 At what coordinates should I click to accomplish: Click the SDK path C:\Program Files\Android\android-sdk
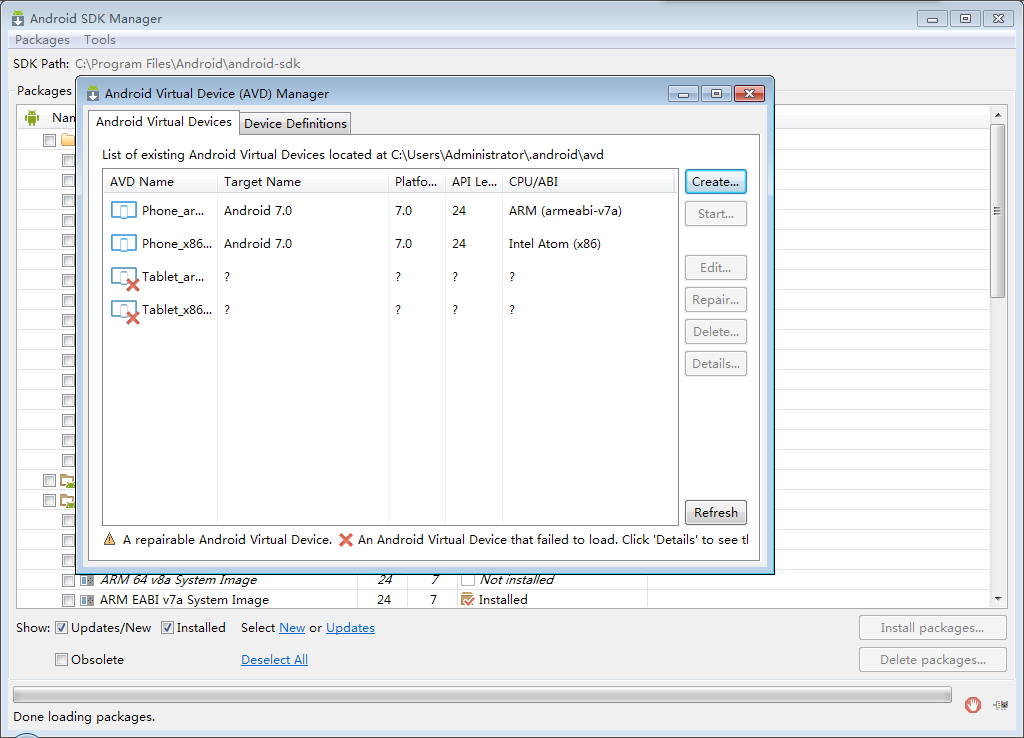pyautogui.click(x=187, y=64)
